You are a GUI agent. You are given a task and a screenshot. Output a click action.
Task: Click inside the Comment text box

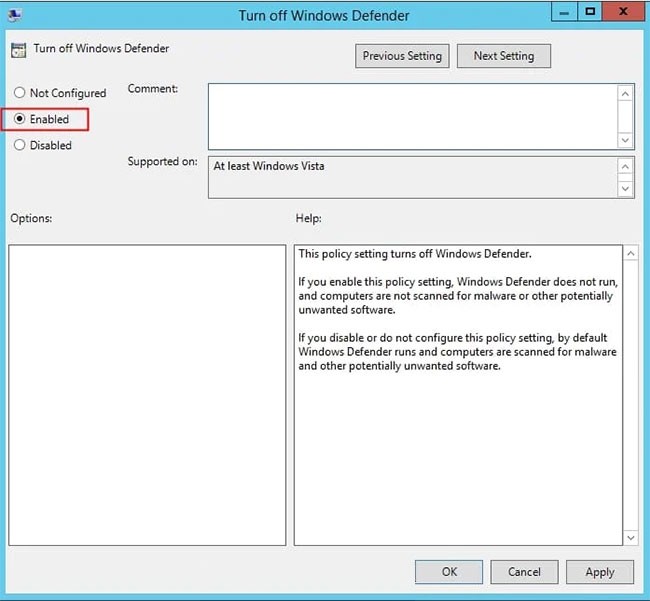click(412, 115)
